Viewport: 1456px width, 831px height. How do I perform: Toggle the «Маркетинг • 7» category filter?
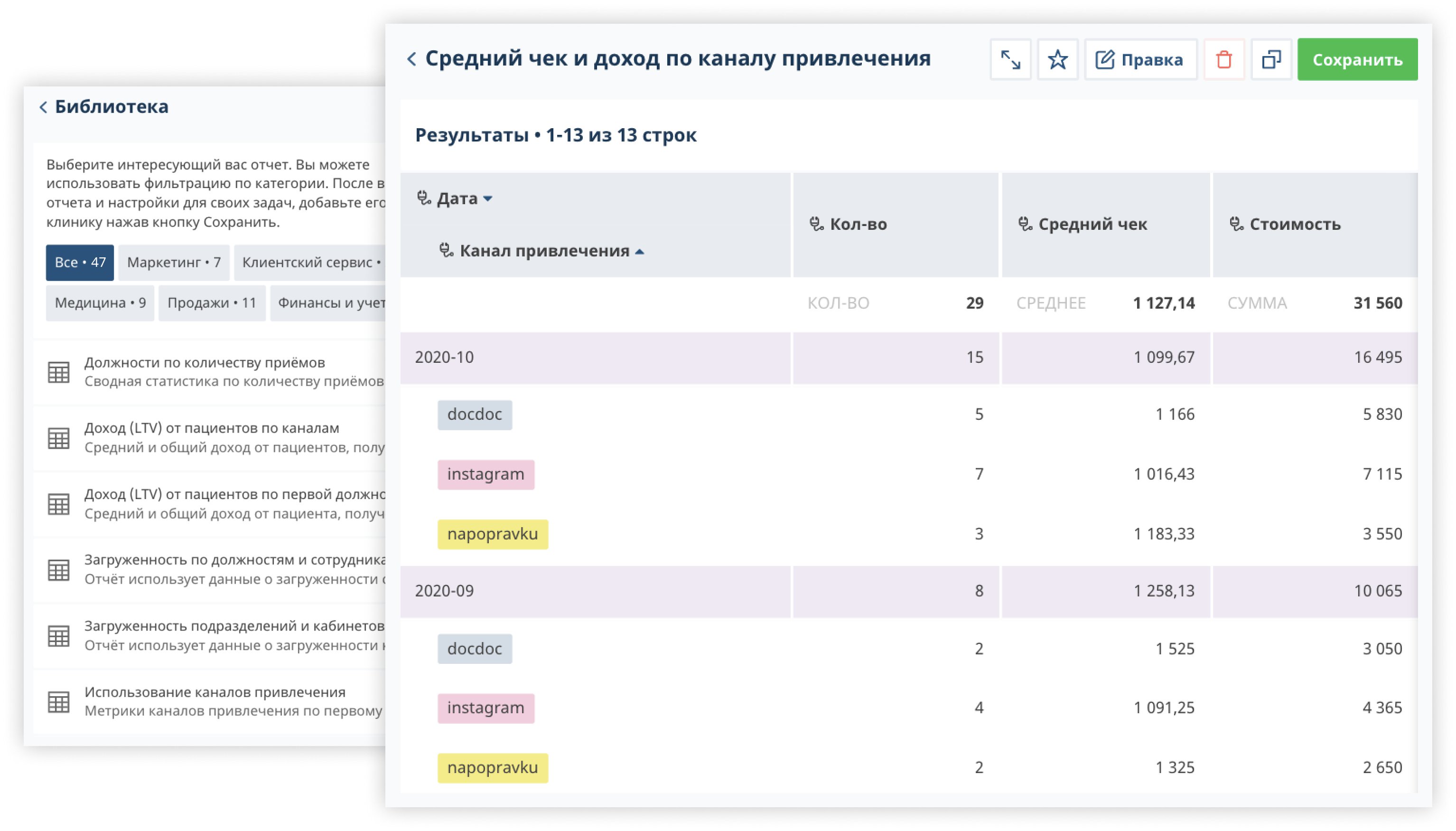pyautogui.click(x=173, y=263)
